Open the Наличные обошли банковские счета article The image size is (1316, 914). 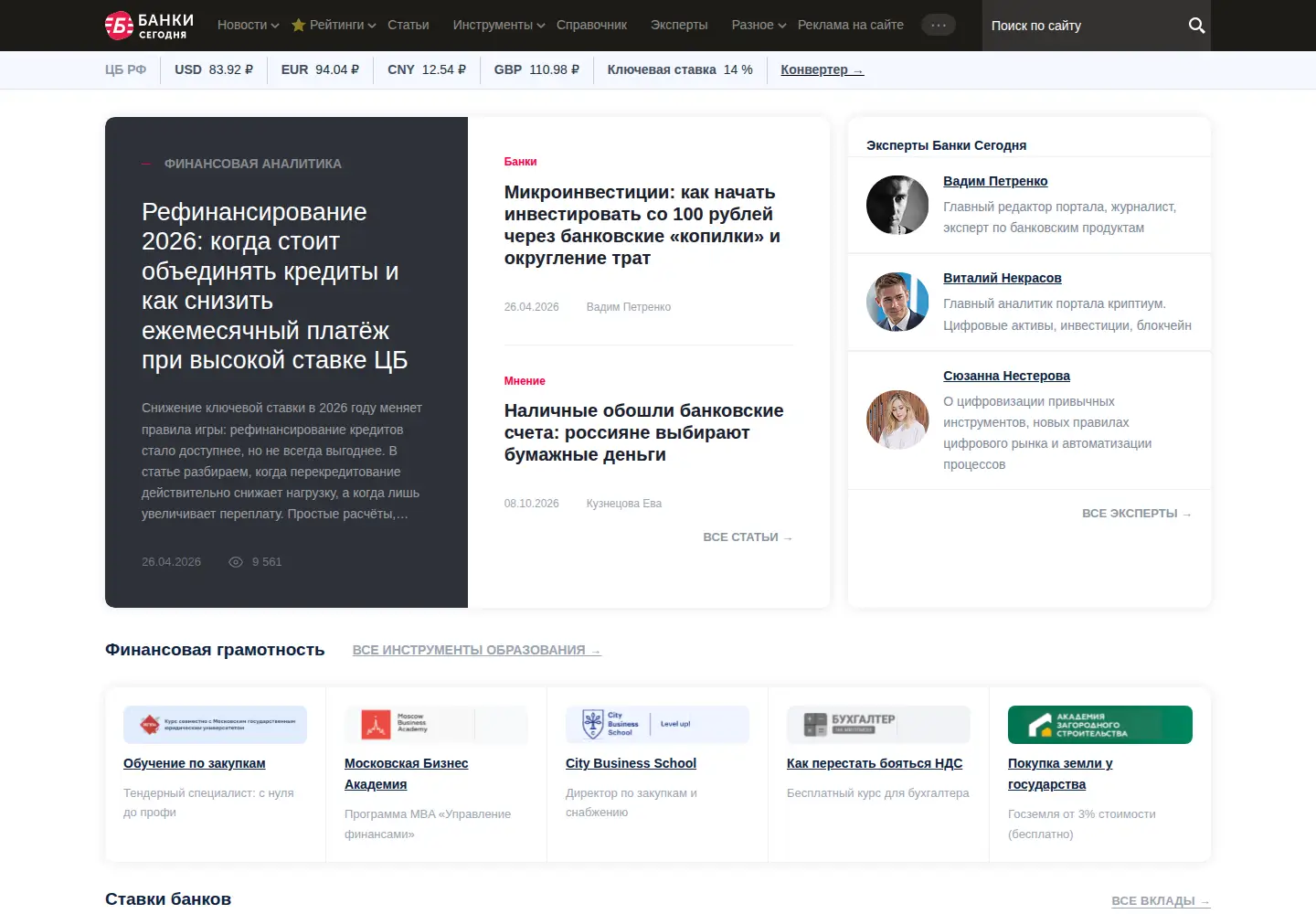(643, 432)
